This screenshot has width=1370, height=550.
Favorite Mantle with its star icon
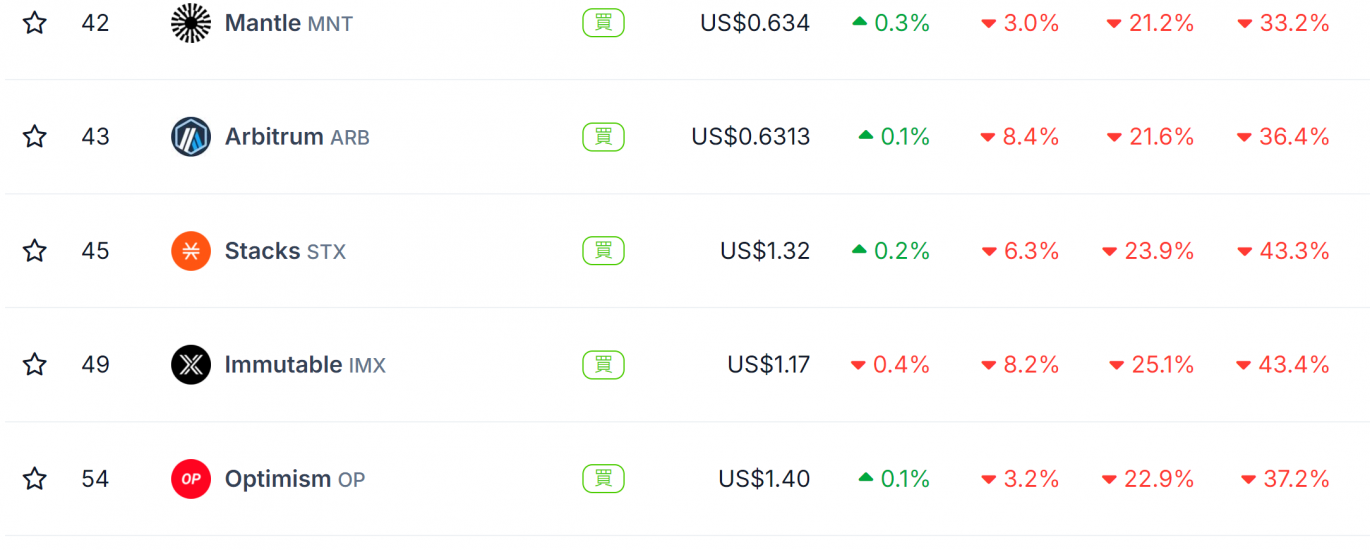35,23
